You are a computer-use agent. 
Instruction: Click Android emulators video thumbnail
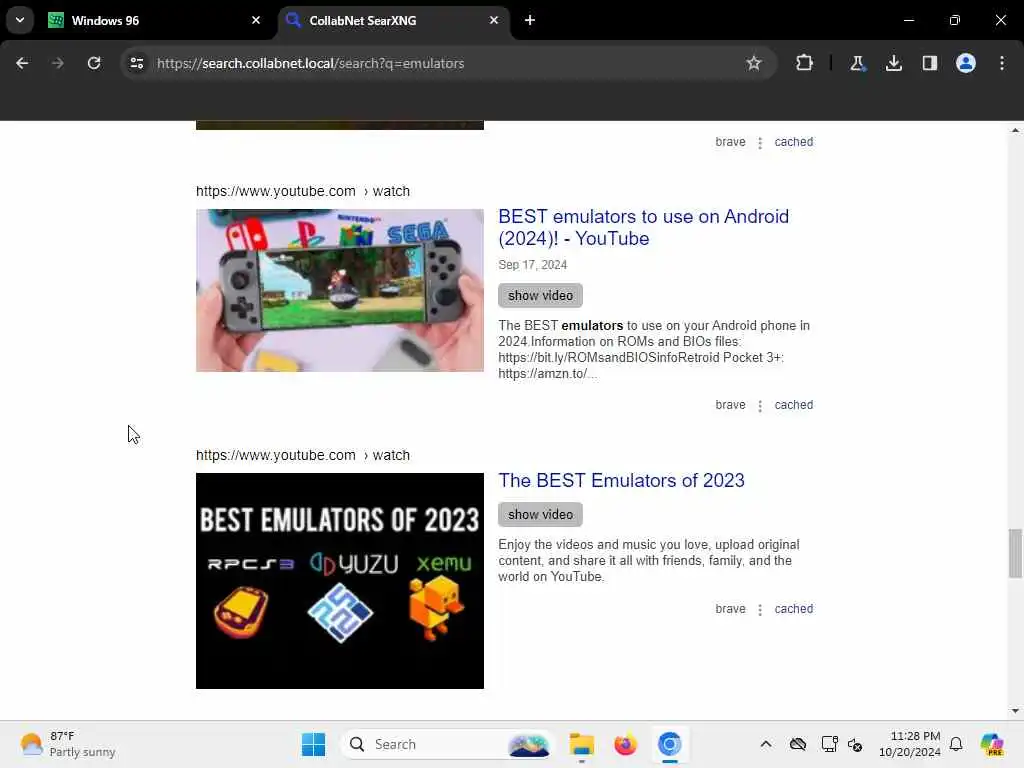pos(340,291)
